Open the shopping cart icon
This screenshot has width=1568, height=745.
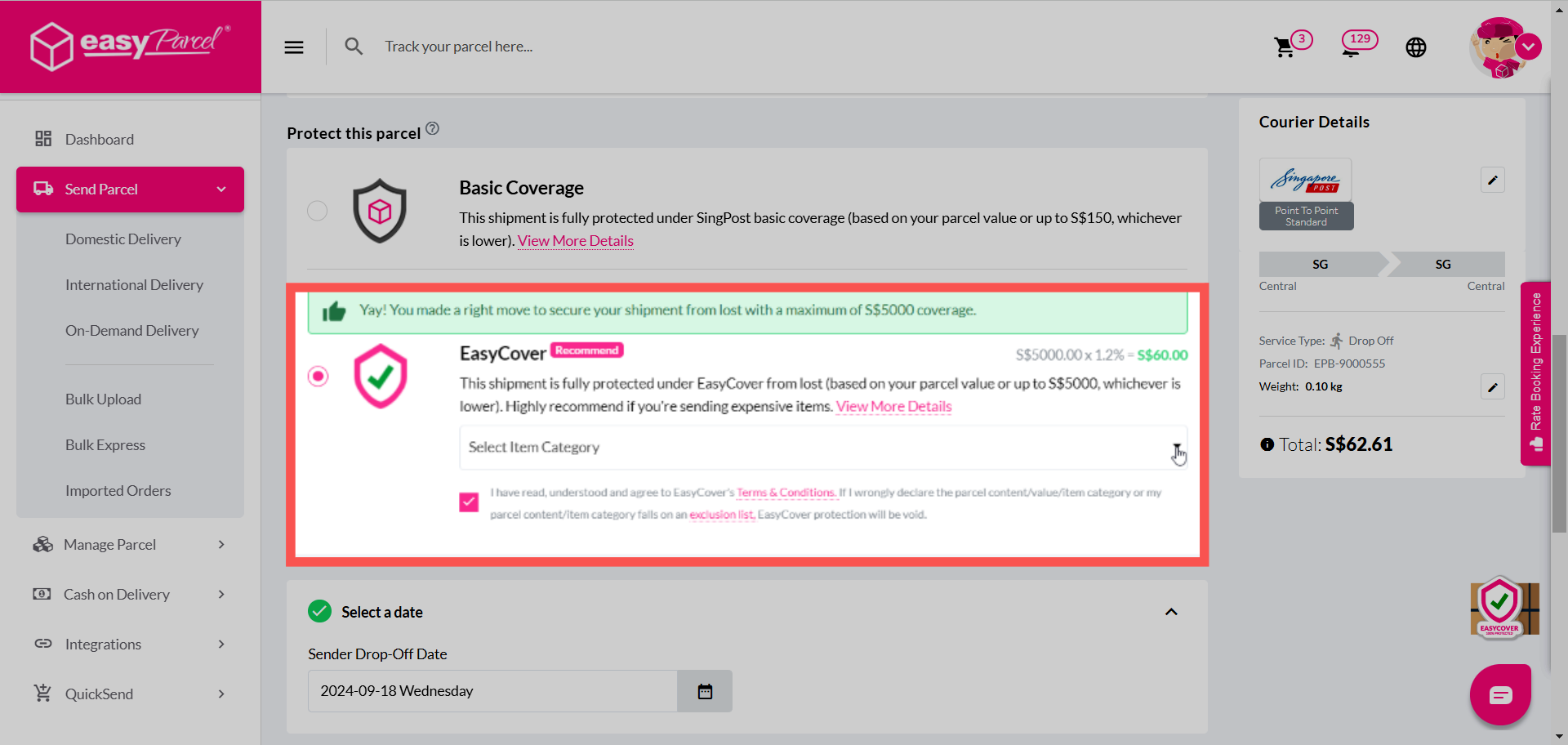(x=1285, y=47)
